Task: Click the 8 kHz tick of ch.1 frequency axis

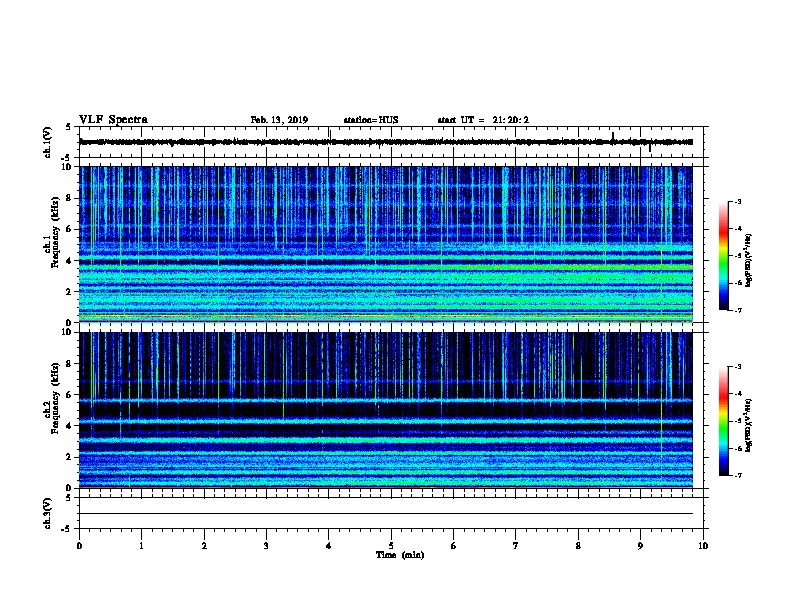Action: pos(71,198)
